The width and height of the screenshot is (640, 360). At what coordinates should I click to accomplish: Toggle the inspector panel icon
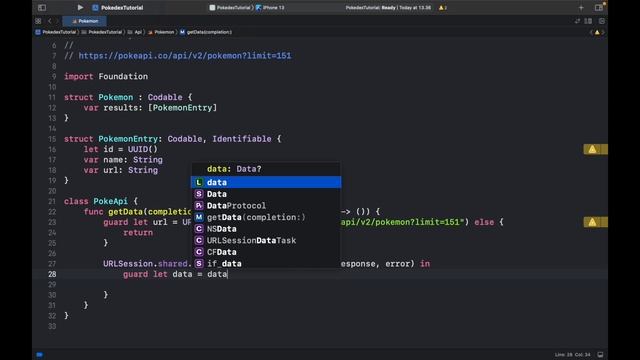pyautogui.click(x=599, y=7)
